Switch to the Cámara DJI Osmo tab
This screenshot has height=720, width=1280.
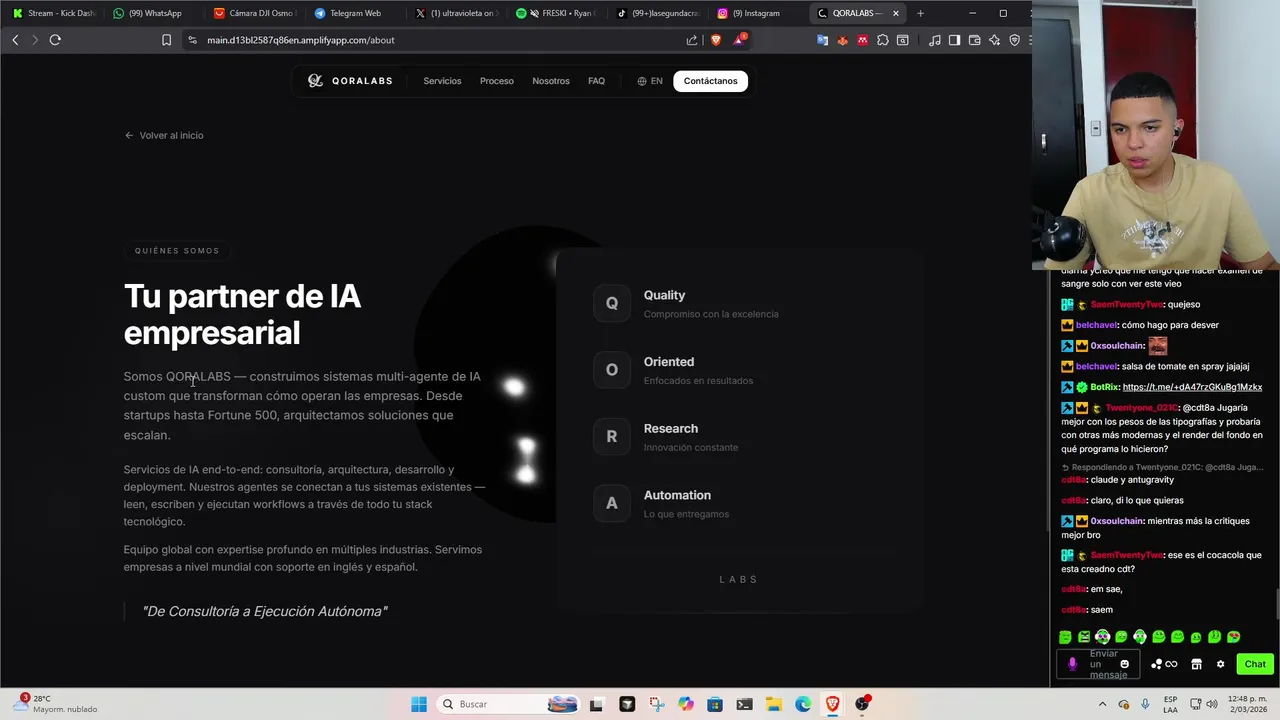[x=254, y=13]
